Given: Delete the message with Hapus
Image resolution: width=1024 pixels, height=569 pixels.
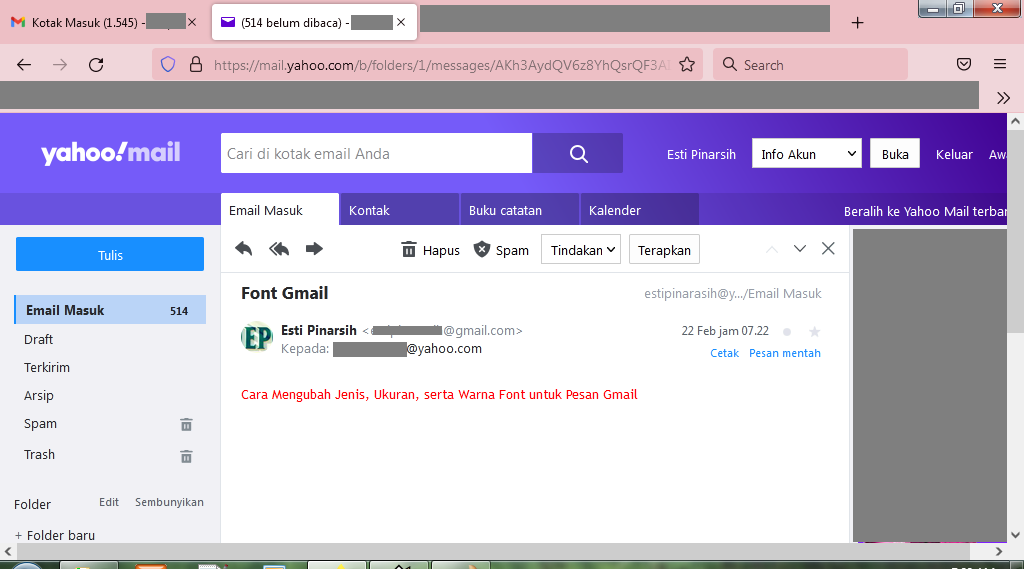Looking at the screenshot, I should (x=430, y=250).
